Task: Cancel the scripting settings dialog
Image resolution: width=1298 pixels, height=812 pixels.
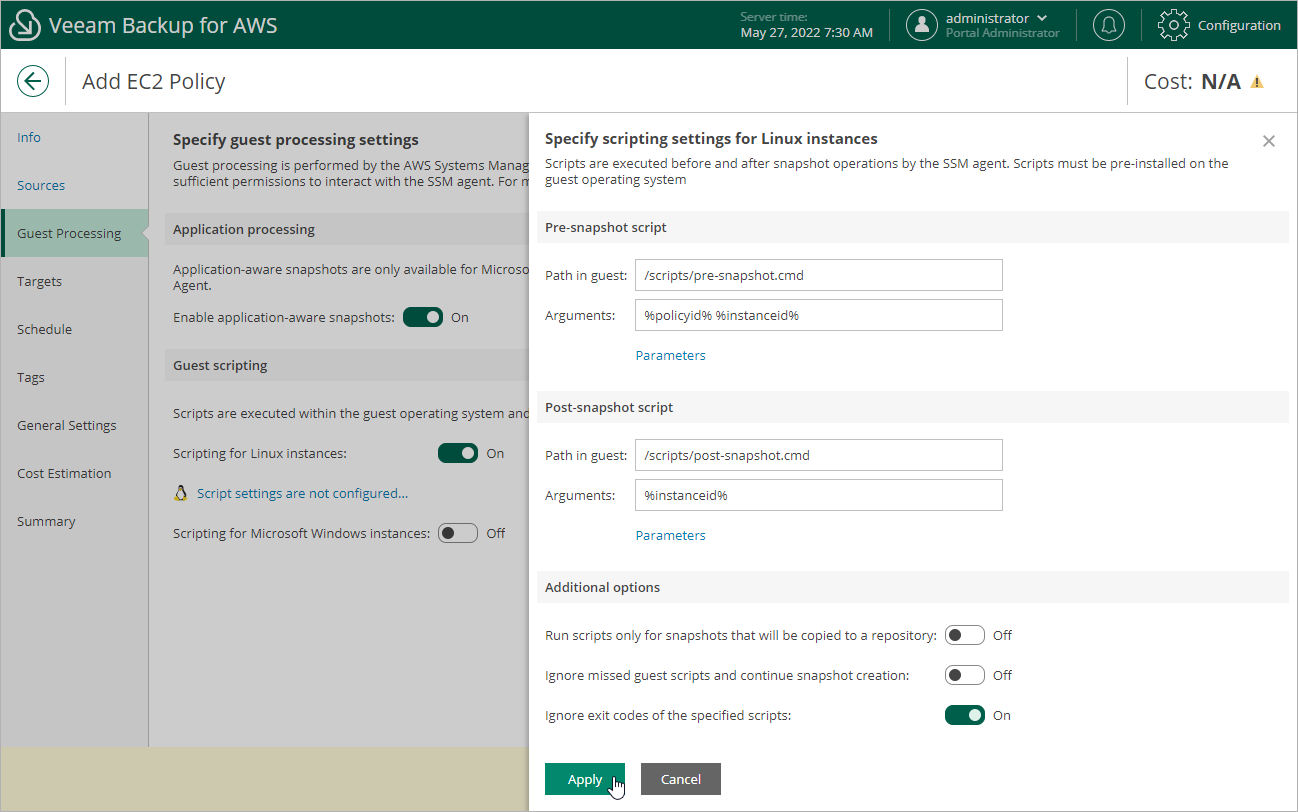Action: [680, 779]
